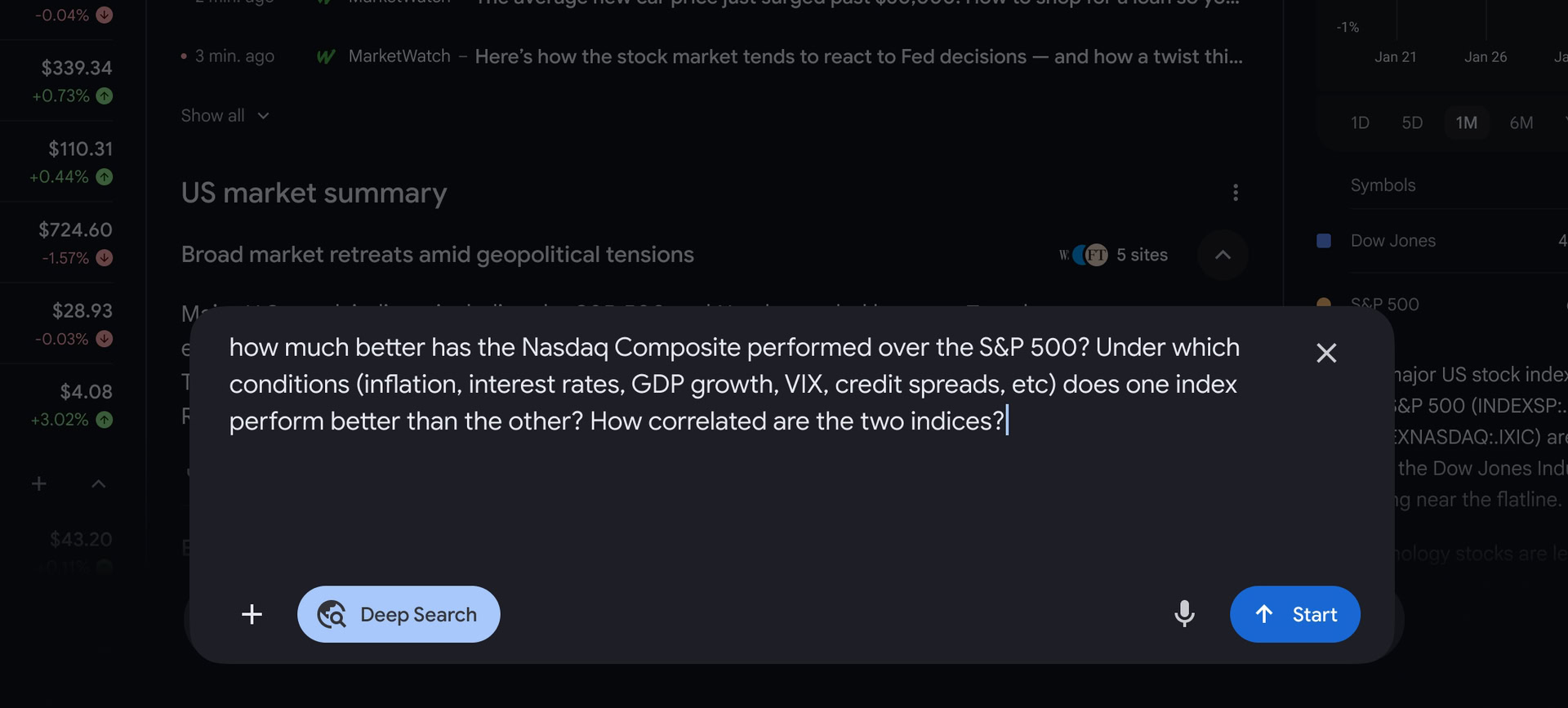1568x708 pixels.
Task: Click the FT source avatar near 5 sites
Action: pyautogui.click(x=1094, y=255)
